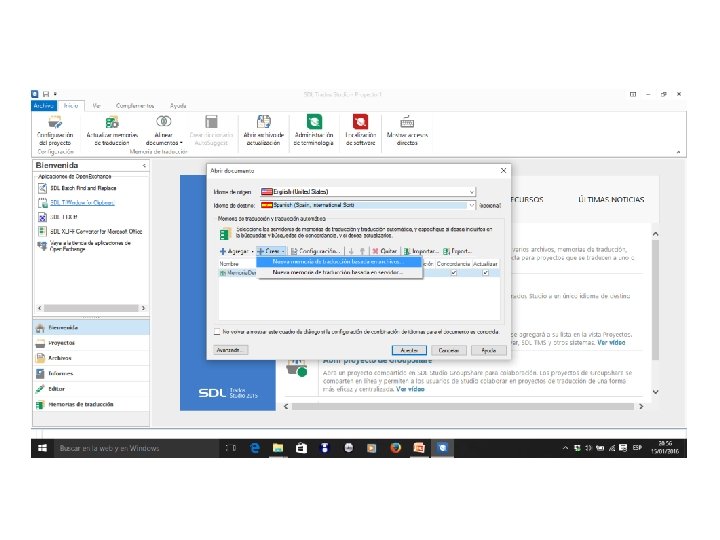Check the 'No volver a mostrar' checkbox

coord(217,332)
